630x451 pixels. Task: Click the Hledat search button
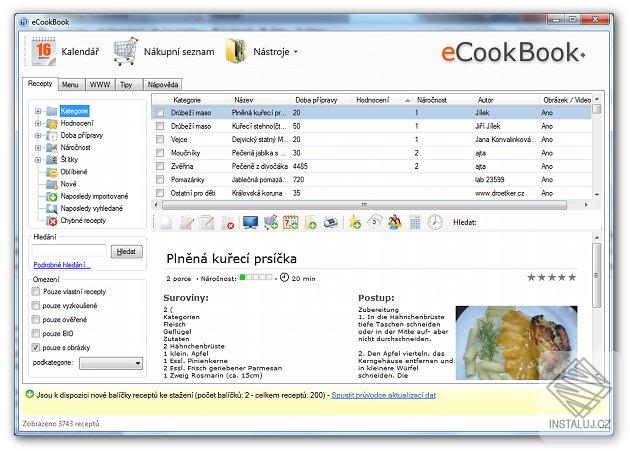pyautogui.click(x=126, y=252)
